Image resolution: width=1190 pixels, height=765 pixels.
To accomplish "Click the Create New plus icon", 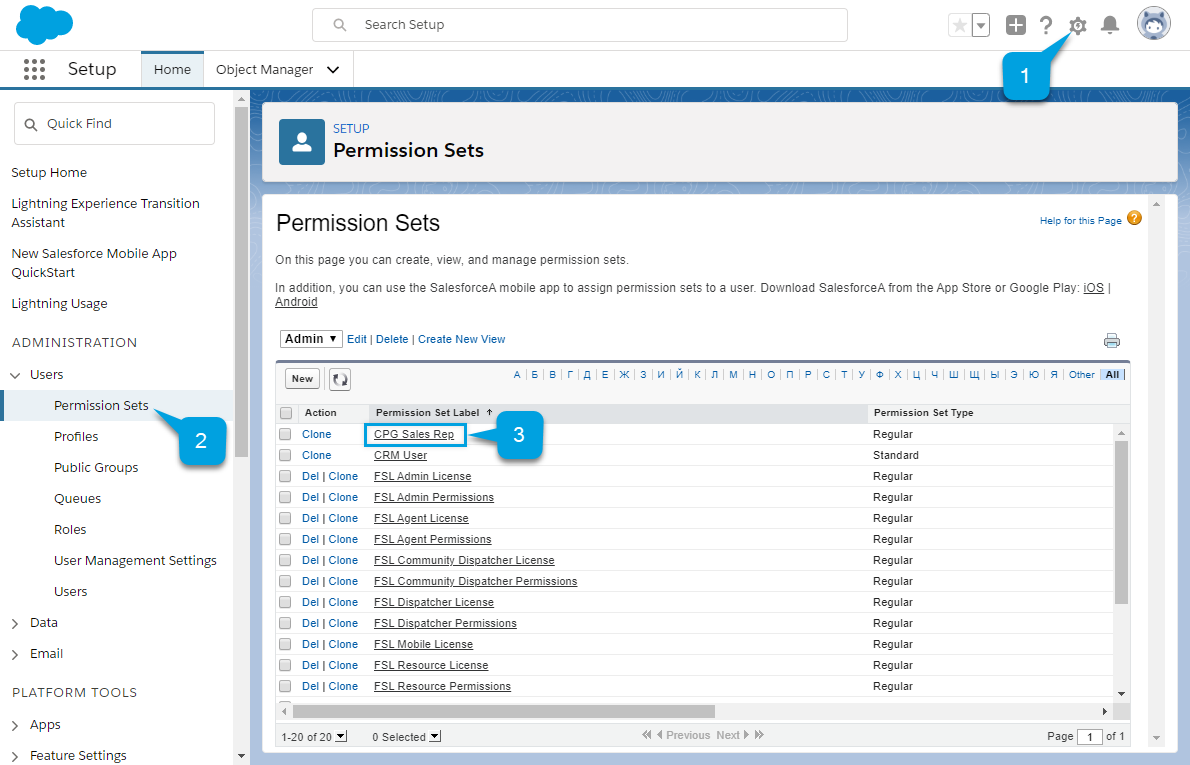I will 1015,24.
